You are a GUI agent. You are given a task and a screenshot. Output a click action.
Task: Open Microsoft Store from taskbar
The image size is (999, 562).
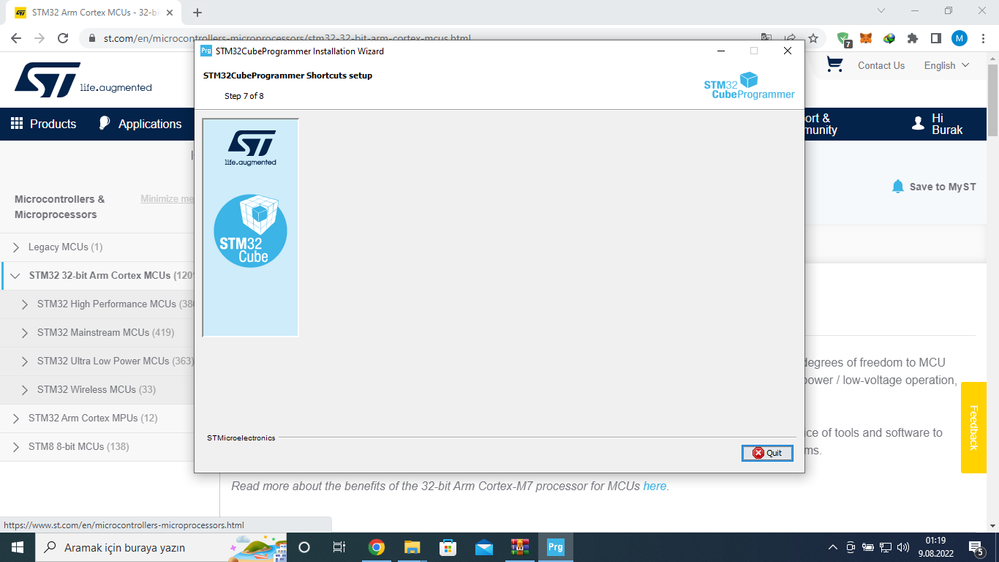point(448,547)
